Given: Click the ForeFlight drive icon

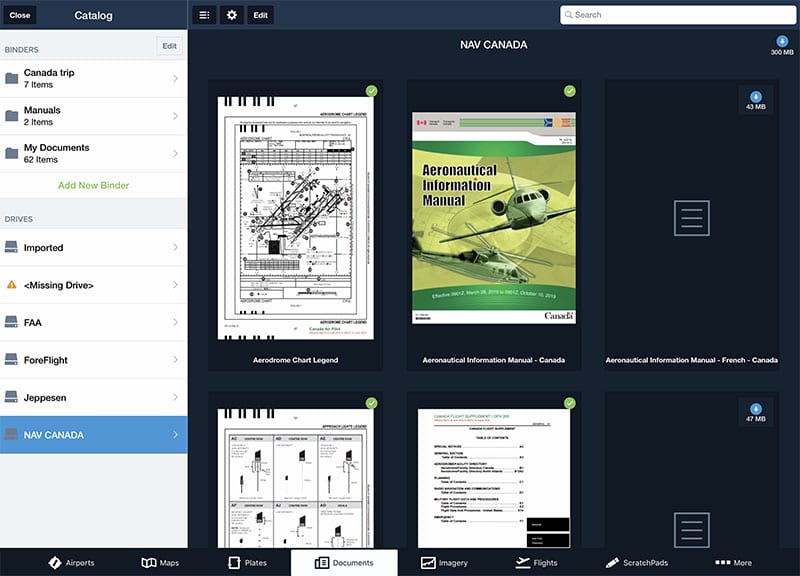Looking at the screenshot, I should coord(11,360).
